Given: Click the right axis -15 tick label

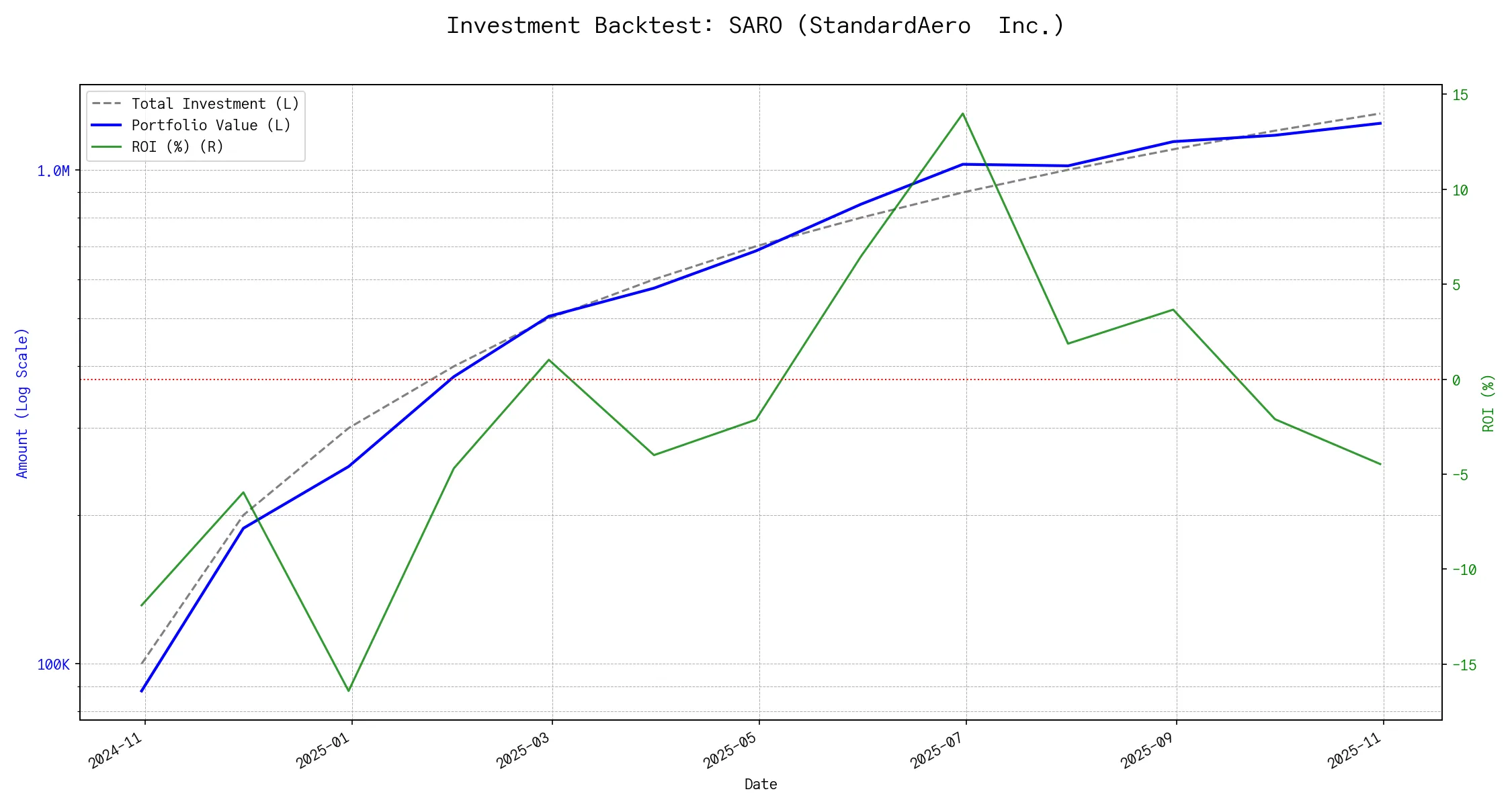Looking at the screenshot, I should pos(1464,665).
